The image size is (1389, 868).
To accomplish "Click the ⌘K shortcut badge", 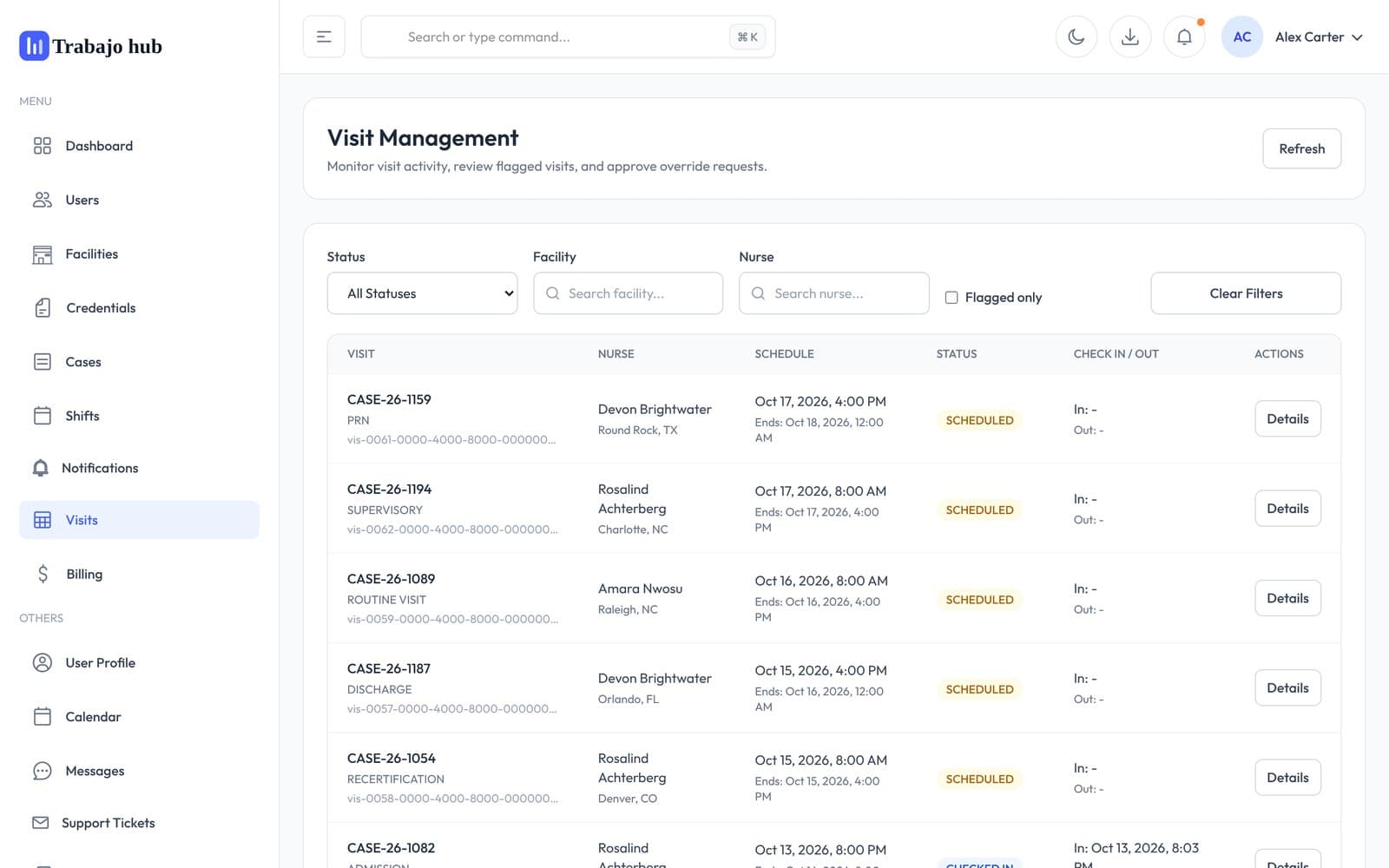I will [747, 36].
